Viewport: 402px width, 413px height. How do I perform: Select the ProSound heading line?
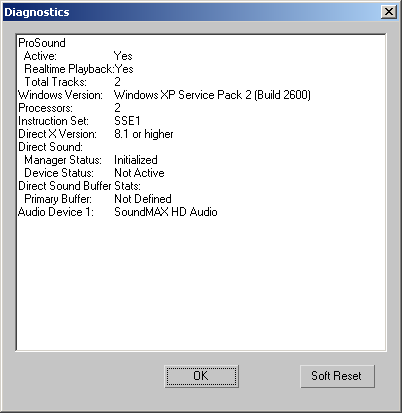[x=42, y=43]
